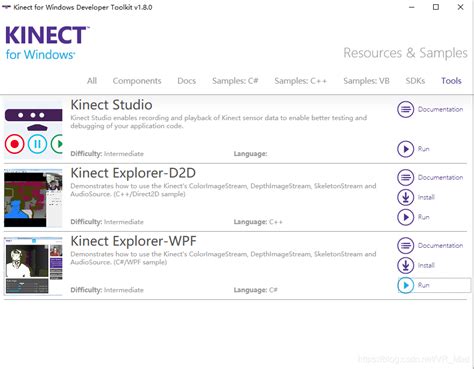Click Difficulty: Intermediate under Kinect Explorer-WPF

coord(107,290)
